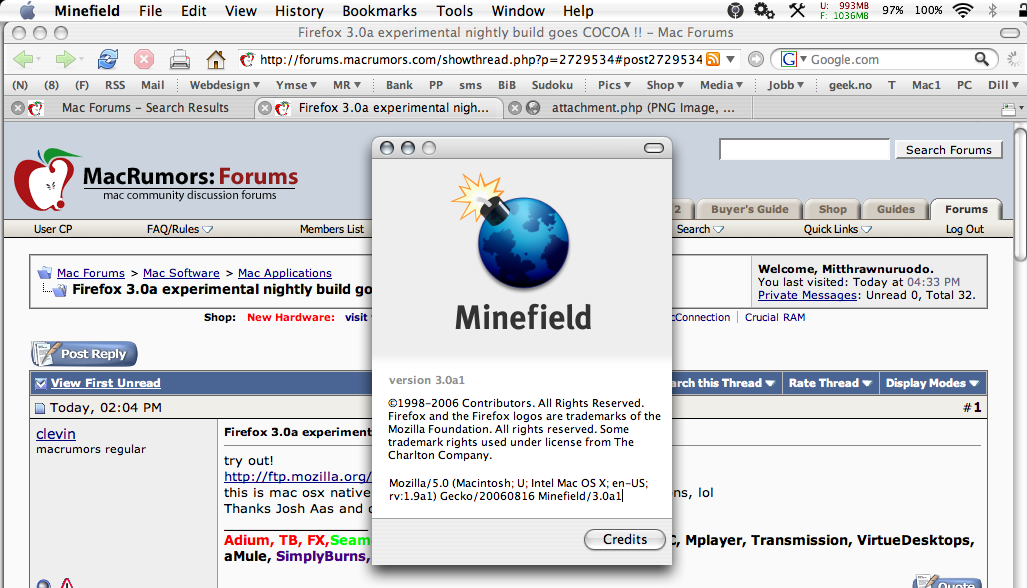Click Log Out in forum navbar

pyautogui.click(x=965, y=229)
